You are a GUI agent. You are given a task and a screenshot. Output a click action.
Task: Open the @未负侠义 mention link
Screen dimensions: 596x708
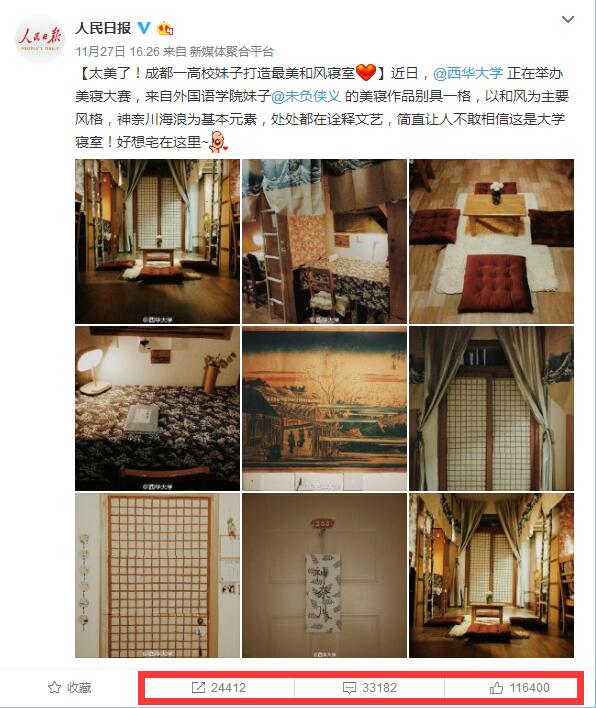point(306,96)
